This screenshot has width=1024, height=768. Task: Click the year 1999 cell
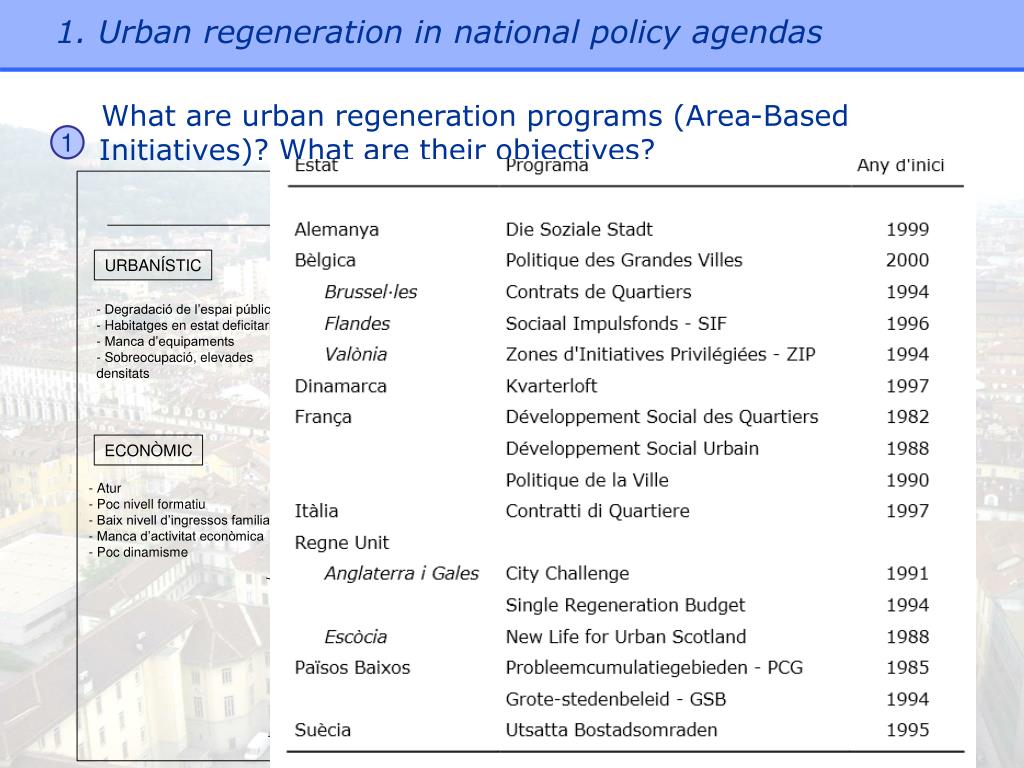(x=907, y=229)
